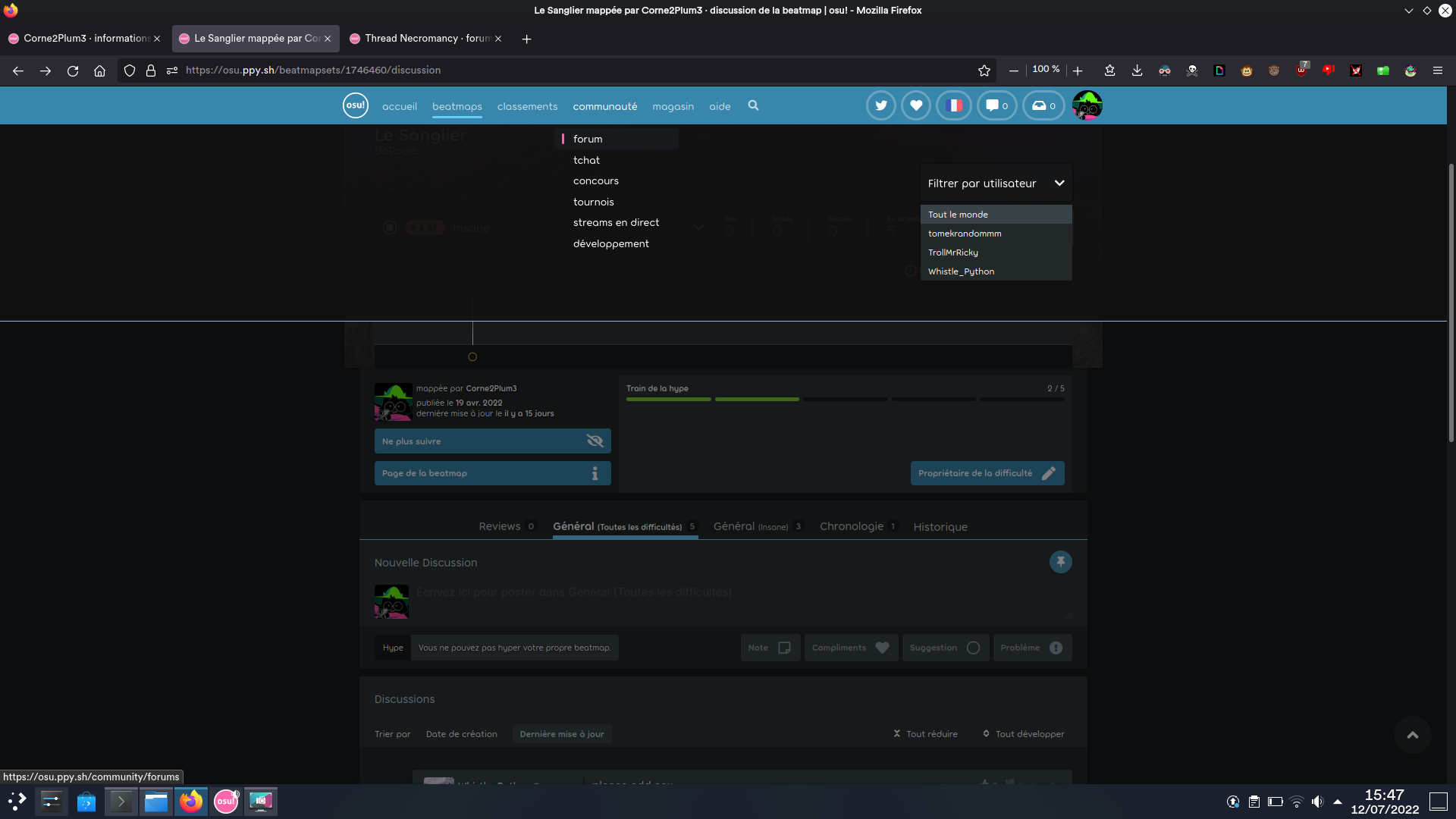Toggle watching off with the Ne plus suivre eye icon

tap(595, 441)
